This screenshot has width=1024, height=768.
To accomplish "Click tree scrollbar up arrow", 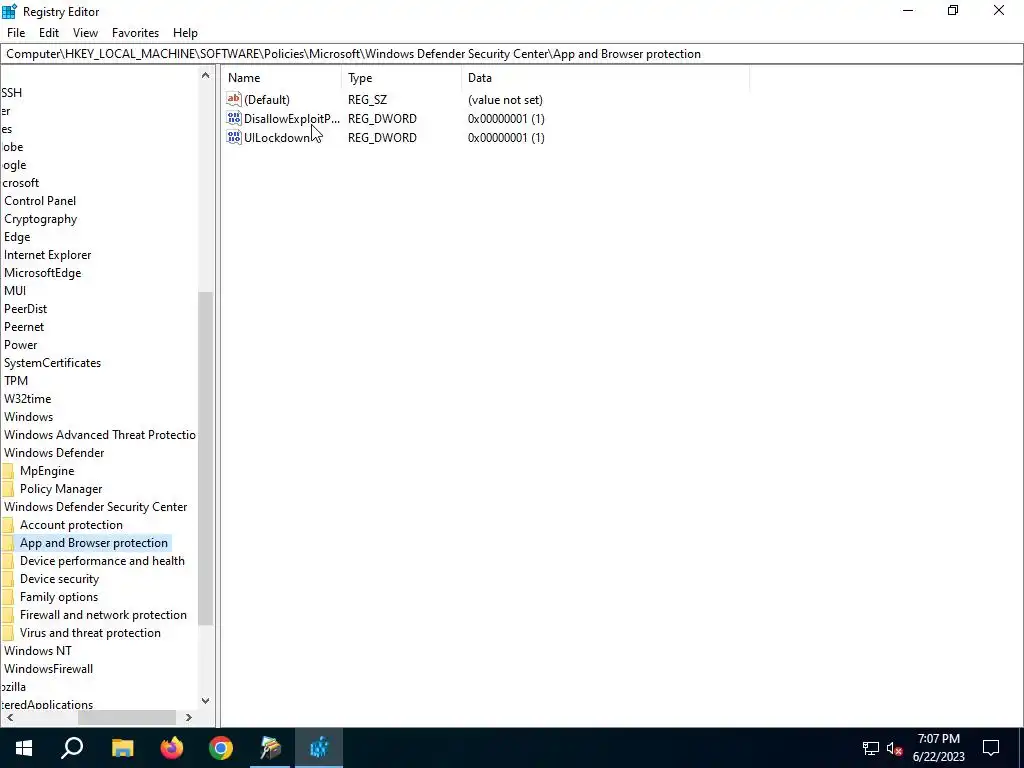I will 205,76.
